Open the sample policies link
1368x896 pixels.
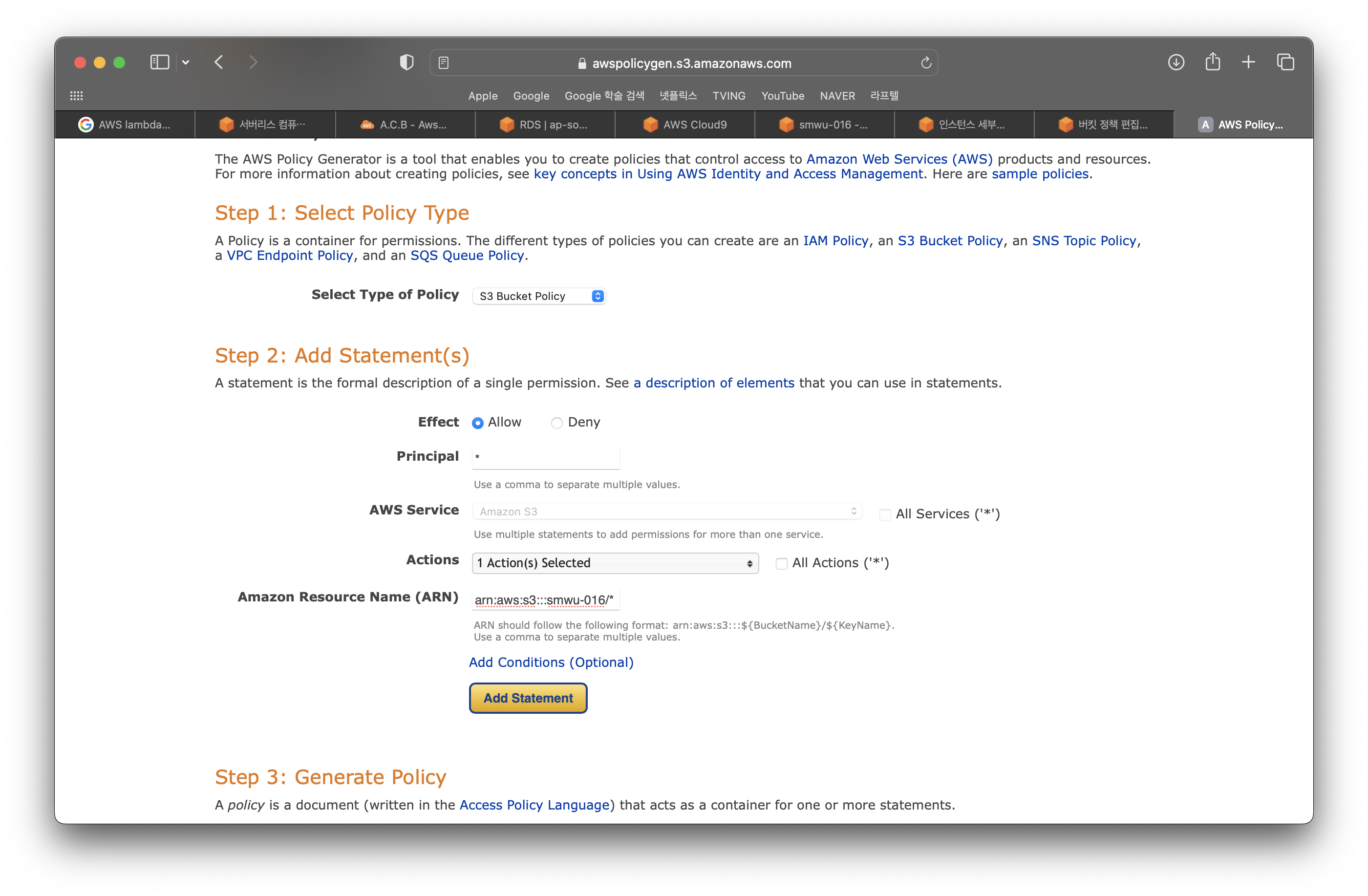(1040, 173)
